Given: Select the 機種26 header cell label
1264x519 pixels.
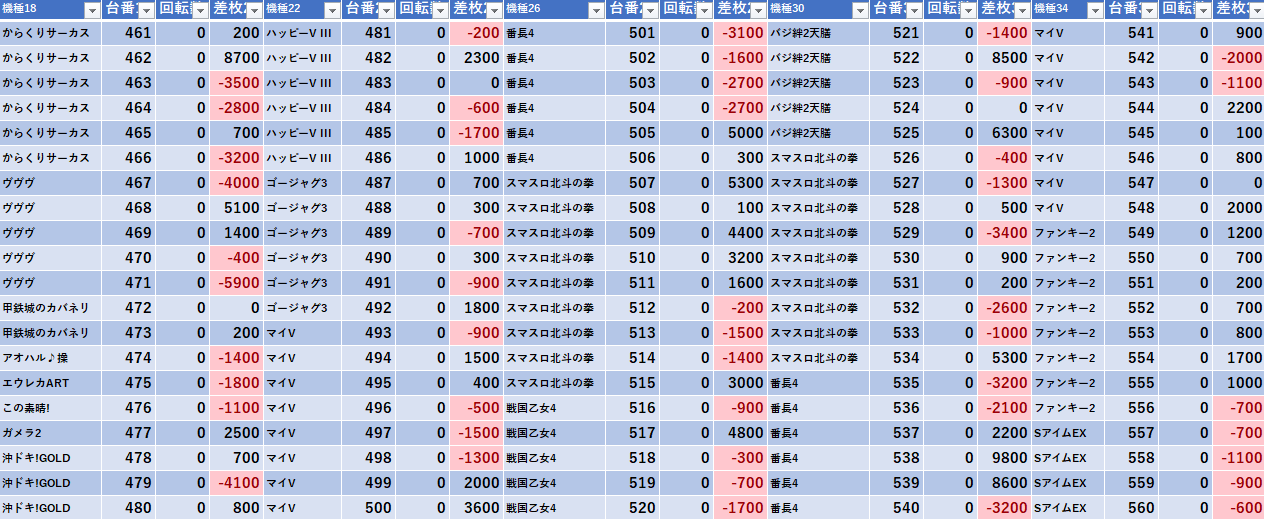Looking at the screenshot, I should 524,10.
